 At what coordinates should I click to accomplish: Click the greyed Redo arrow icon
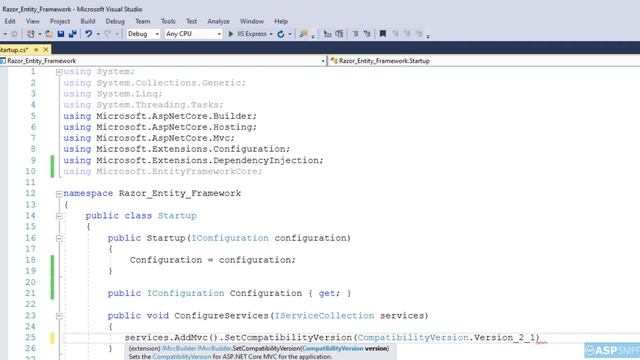point(108,34)
